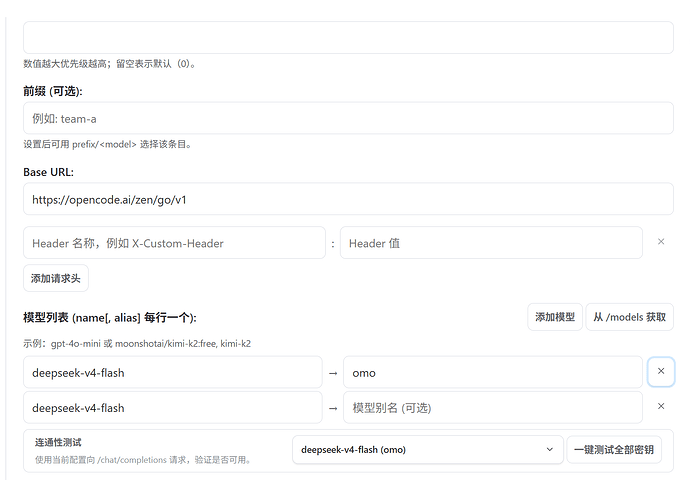Click the 连通性测试 heading
690x480 pixels.
coord(58,443)
